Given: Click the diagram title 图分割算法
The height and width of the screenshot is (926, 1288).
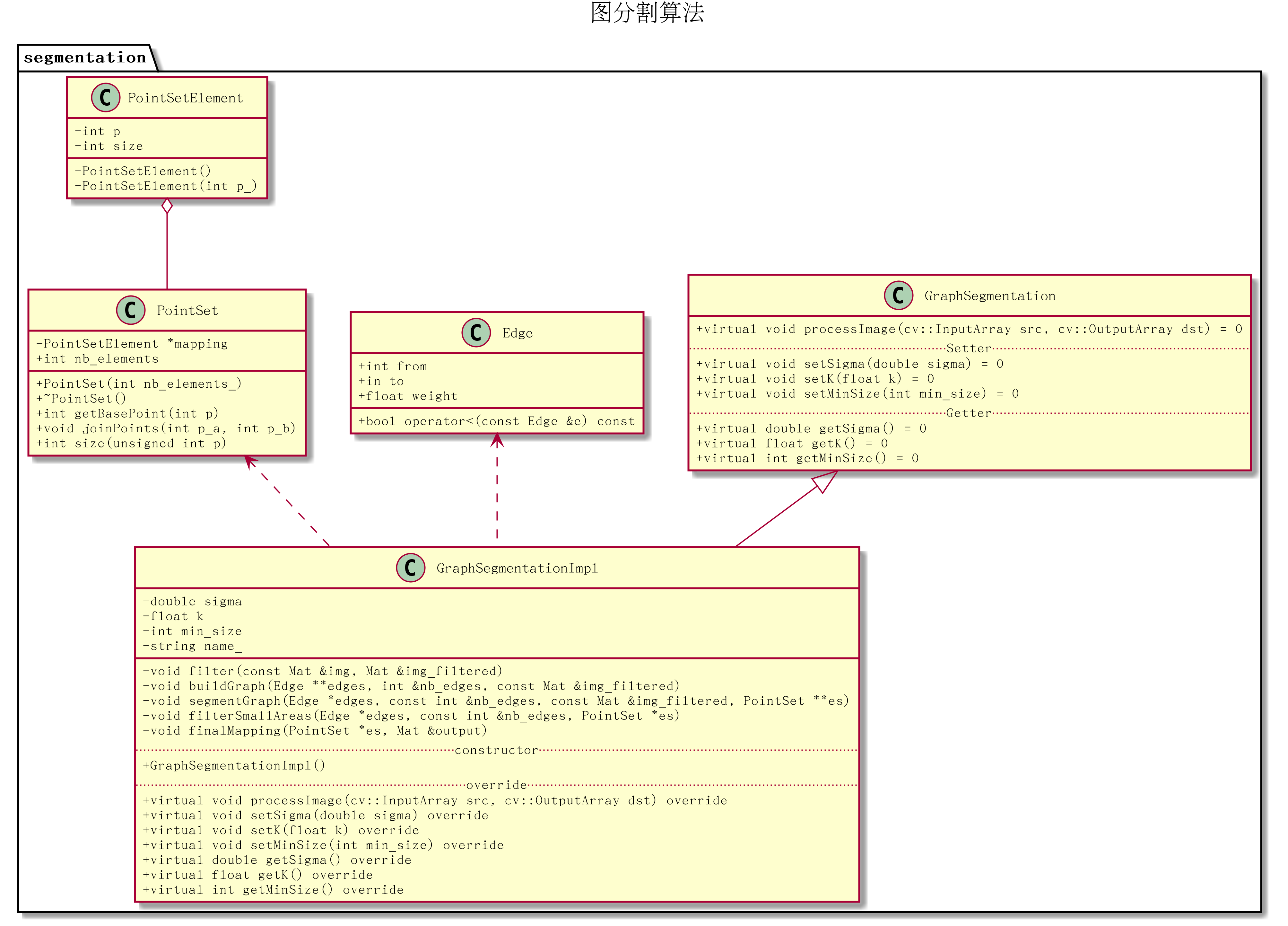Looking at the screenshot, I should point(647,13).
